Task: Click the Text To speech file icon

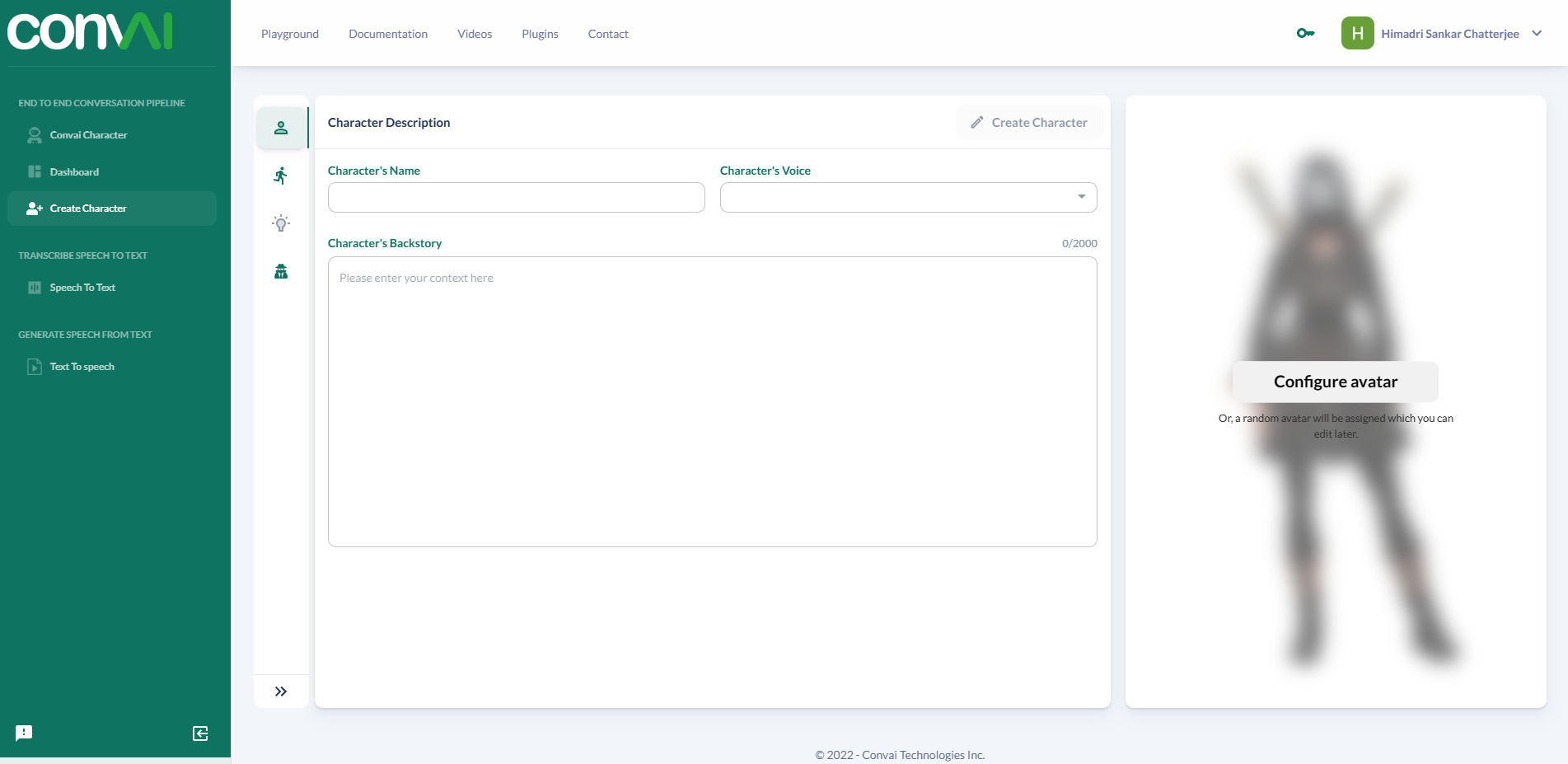Action: pos(35,367)
